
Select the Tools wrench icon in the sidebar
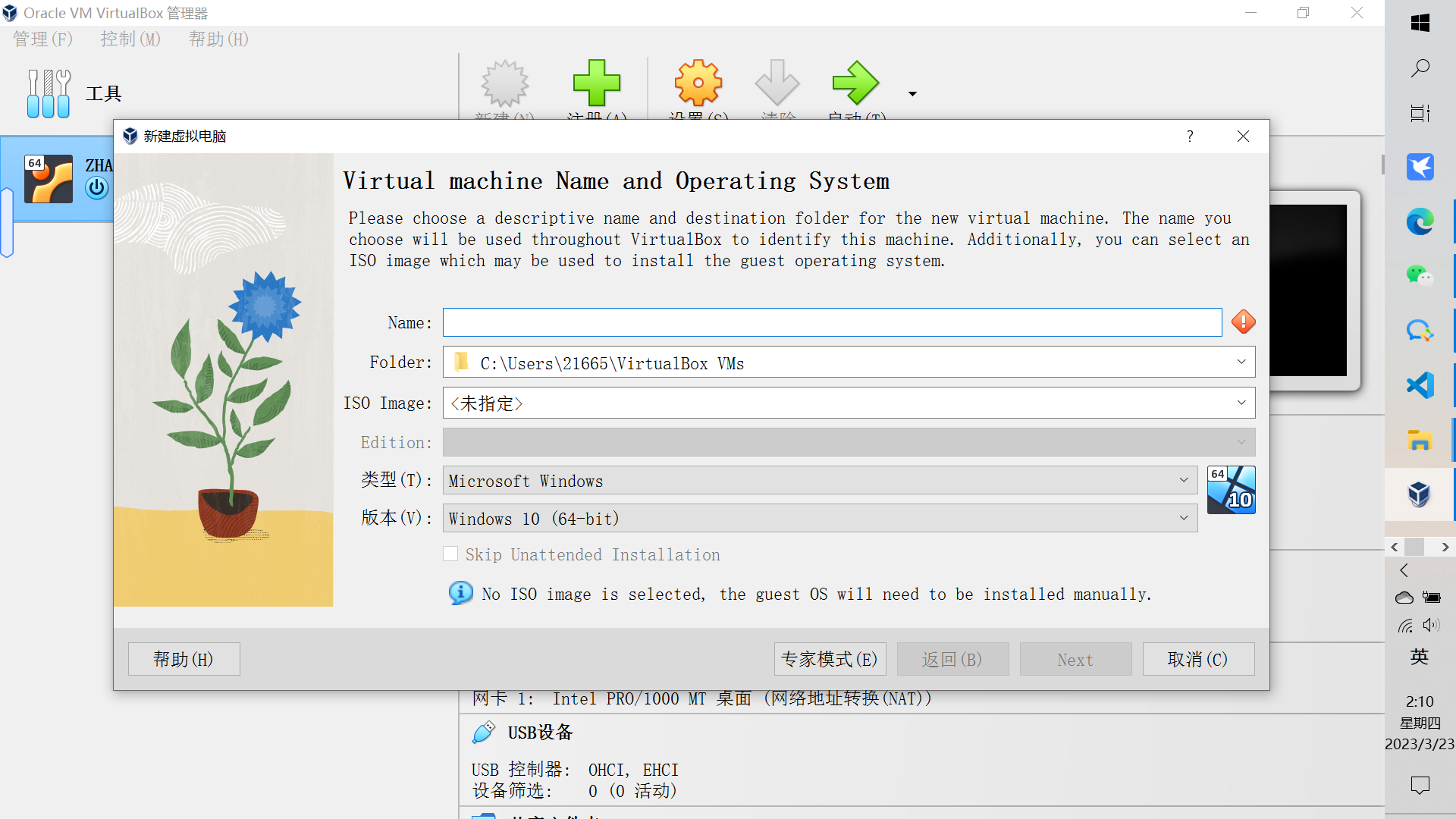49,93
